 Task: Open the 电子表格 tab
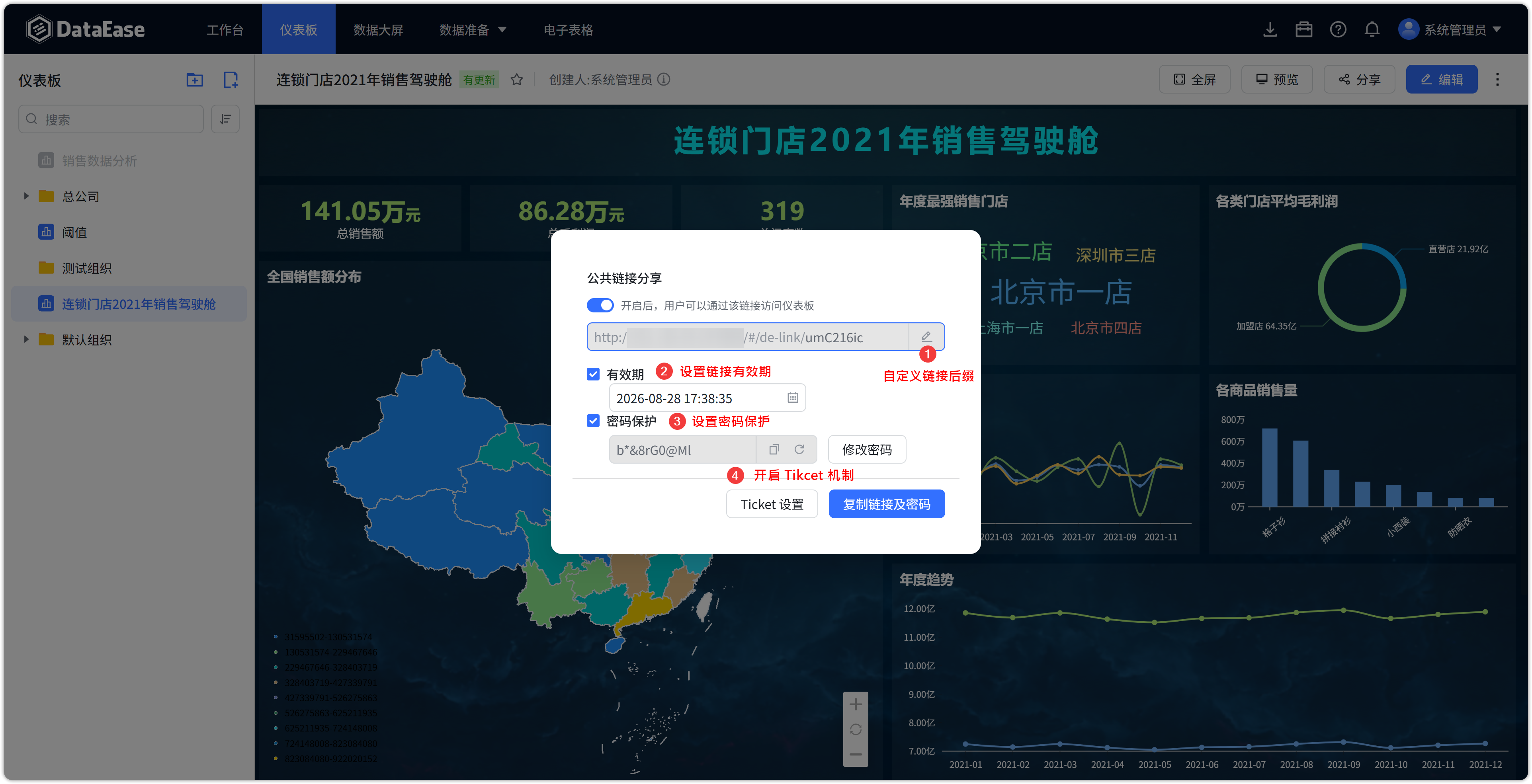coord(569,30)
